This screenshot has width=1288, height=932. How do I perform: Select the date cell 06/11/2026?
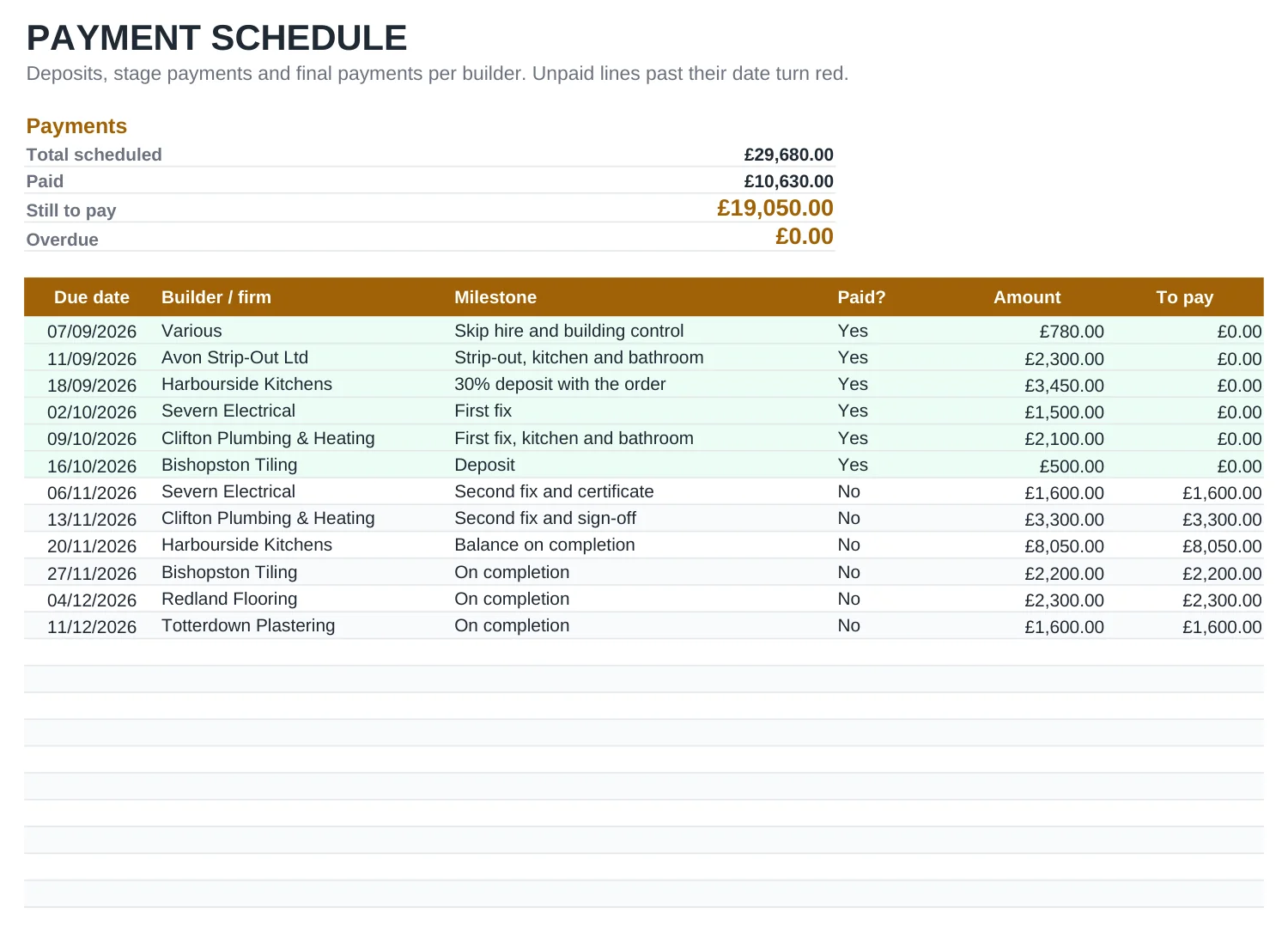[x=92, y=493]
